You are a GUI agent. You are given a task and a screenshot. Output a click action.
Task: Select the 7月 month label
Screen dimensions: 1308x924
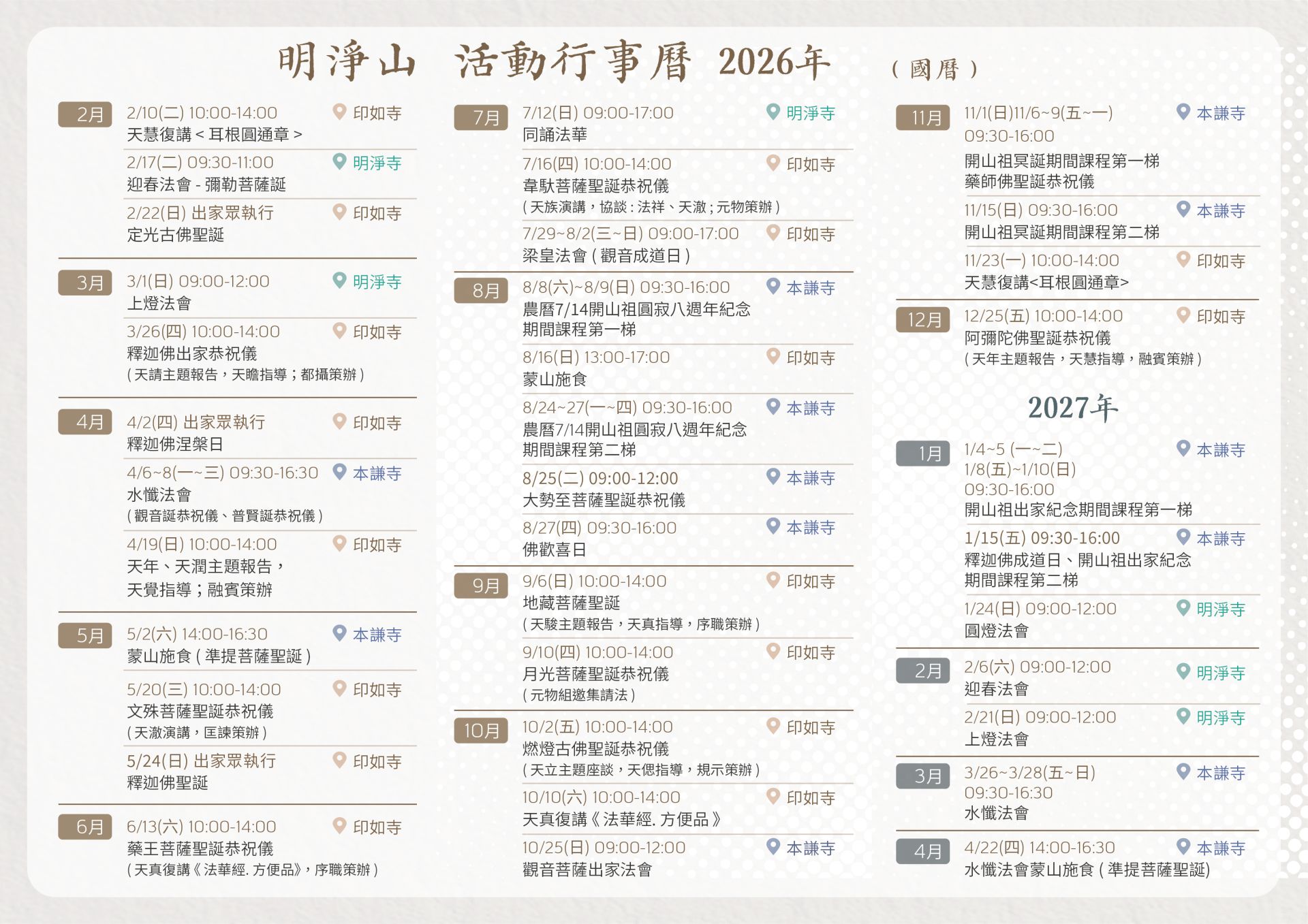(481, 118)
